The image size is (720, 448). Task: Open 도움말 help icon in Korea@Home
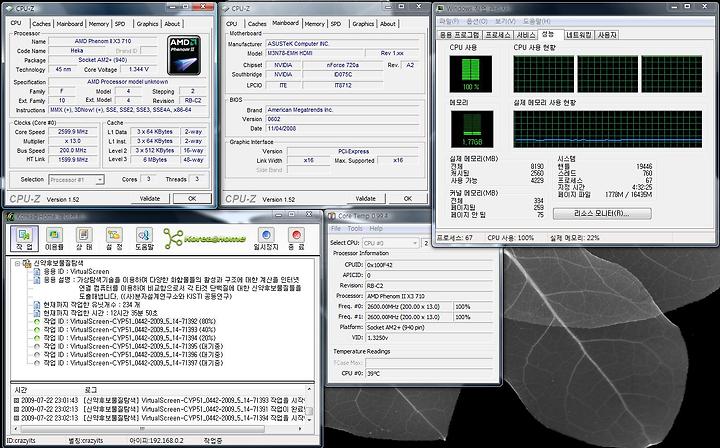pos(144,238)
